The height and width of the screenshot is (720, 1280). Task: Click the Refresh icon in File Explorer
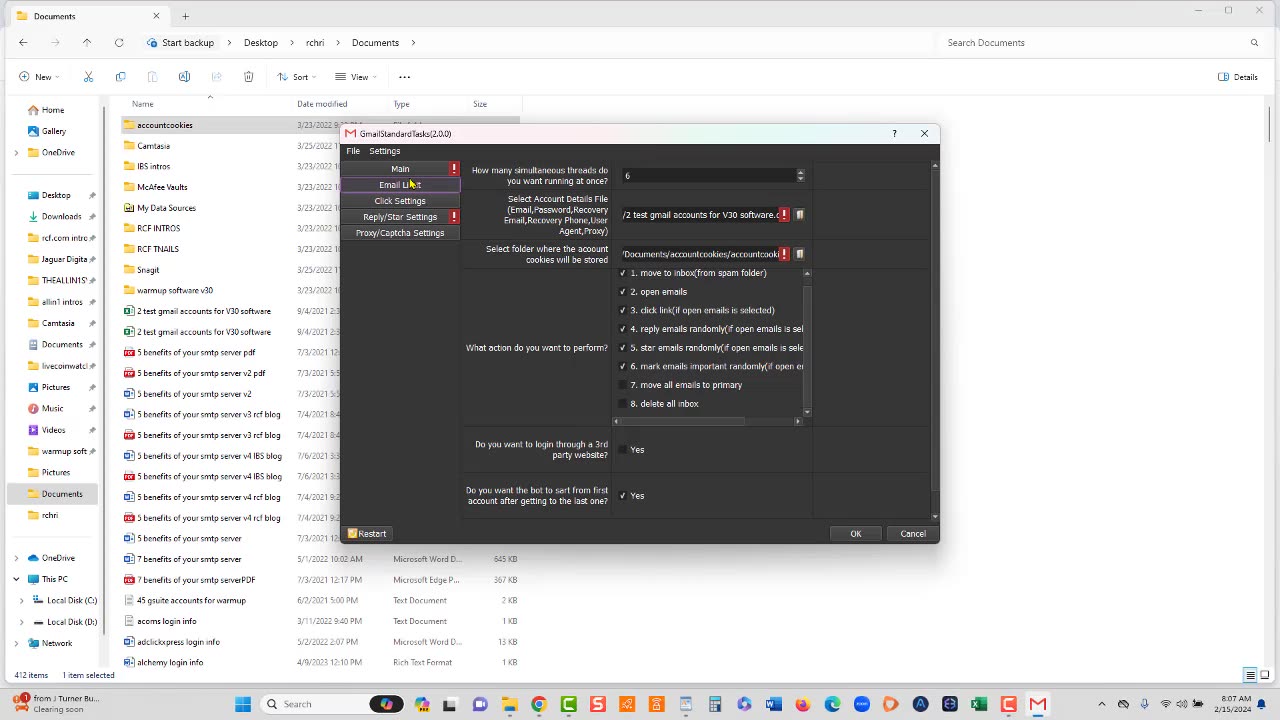click(x=119, y=43)
